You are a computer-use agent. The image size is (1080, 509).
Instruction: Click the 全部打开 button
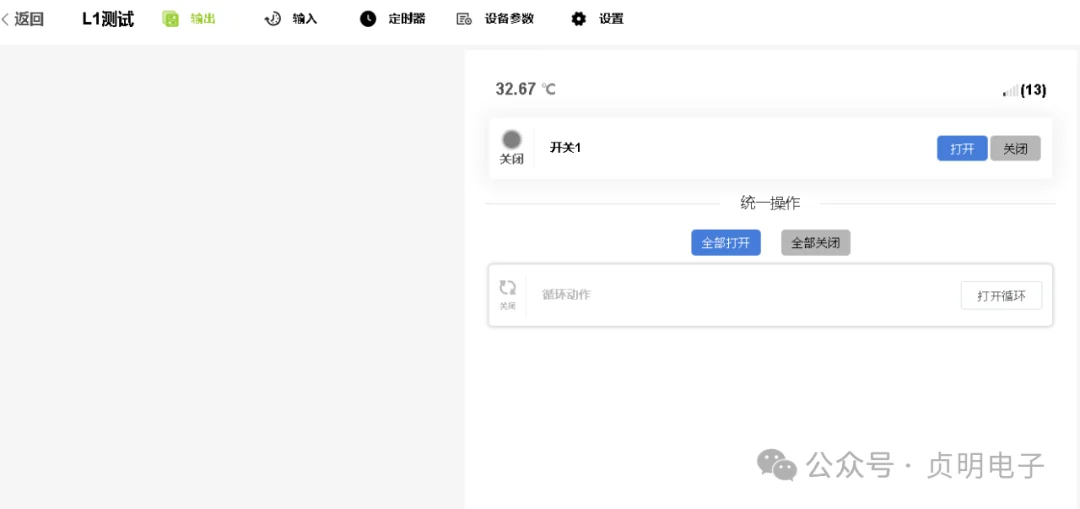pos(726,243)
